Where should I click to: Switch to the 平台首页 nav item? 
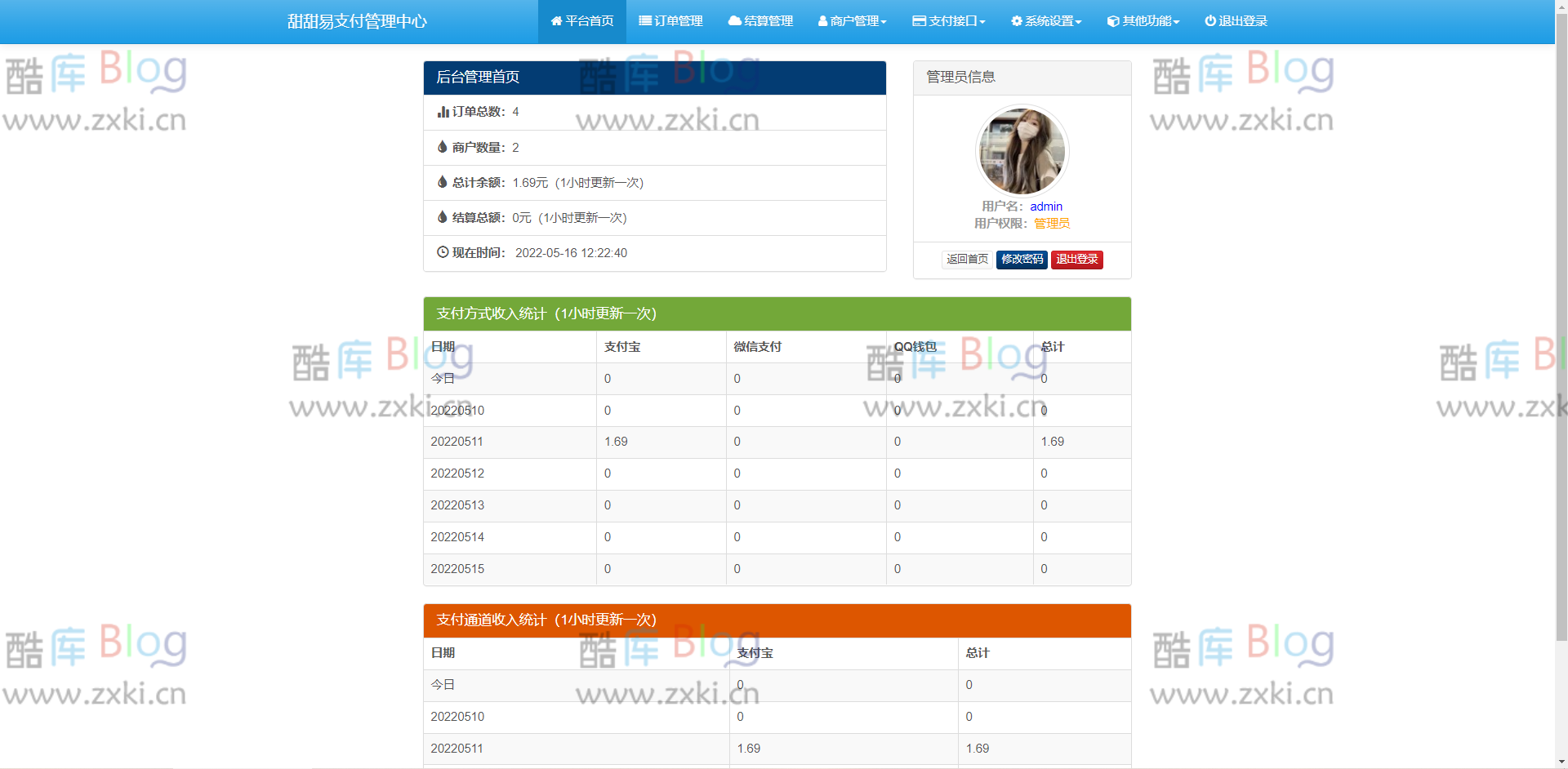[x=581, y=21]
